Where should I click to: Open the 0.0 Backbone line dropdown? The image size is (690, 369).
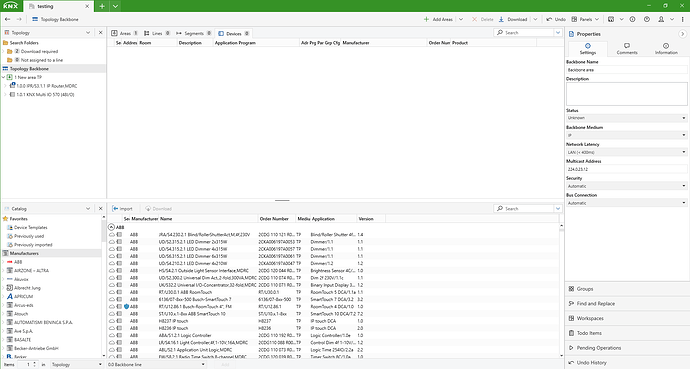(157, 365)
